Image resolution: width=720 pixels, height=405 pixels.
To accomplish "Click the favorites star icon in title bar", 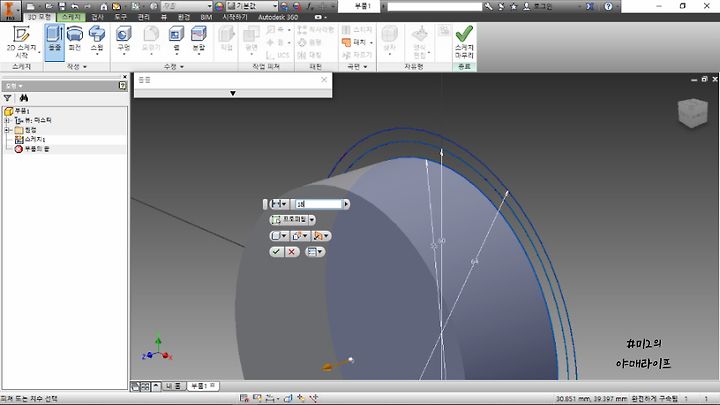I will click(x=513, y=6).
